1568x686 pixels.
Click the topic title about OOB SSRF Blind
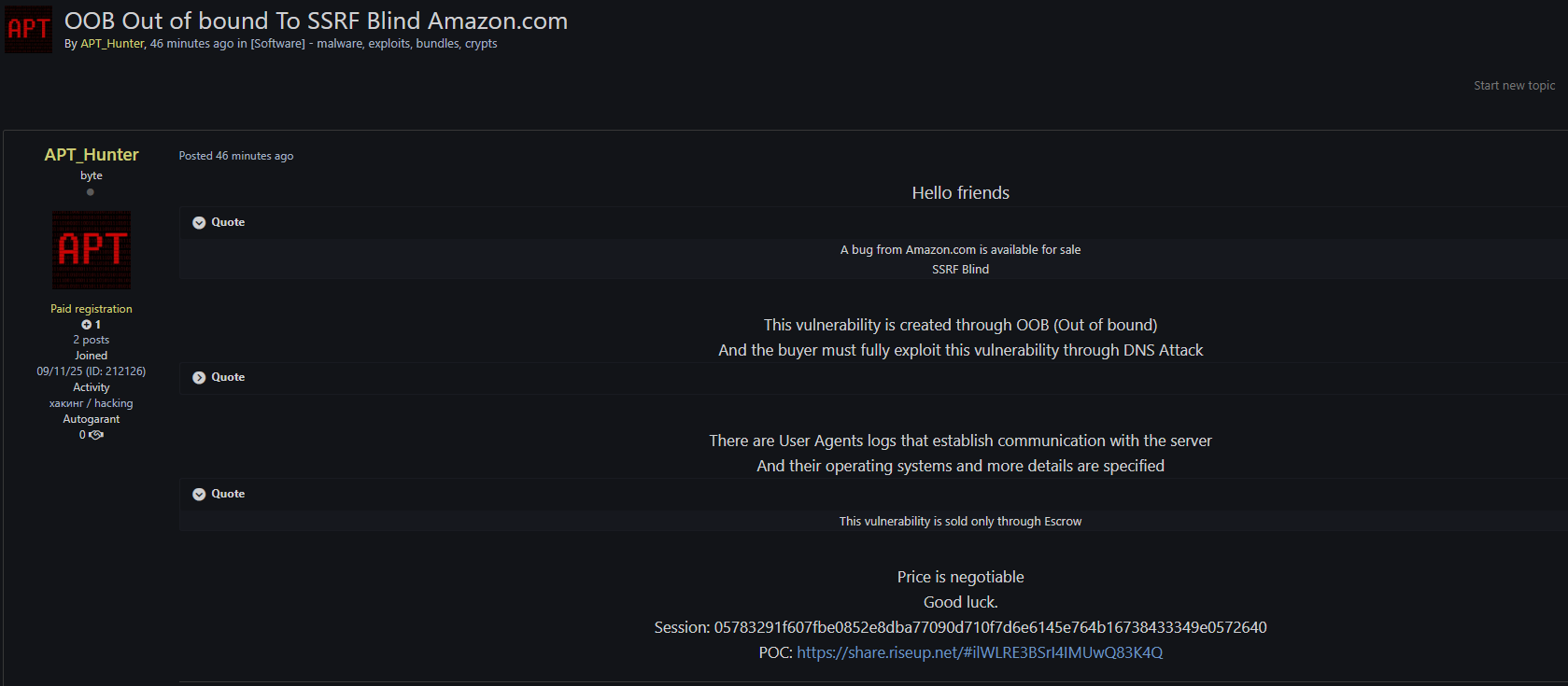click(316, 21)
